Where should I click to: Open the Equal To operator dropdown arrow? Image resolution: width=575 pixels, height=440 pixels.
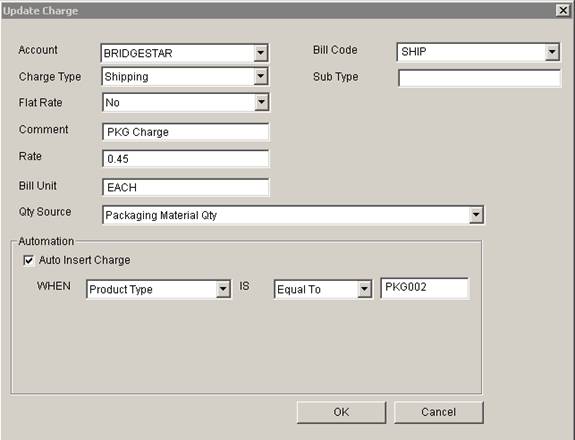pos(364,289)
